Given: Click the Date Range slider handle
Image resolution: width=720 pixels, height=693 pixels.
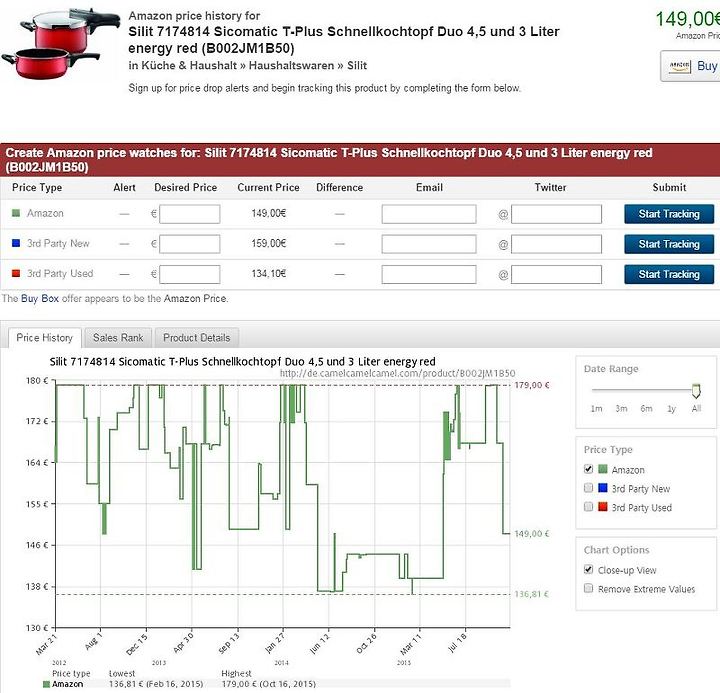Looking at the screenshot, I should click(696, 391).
